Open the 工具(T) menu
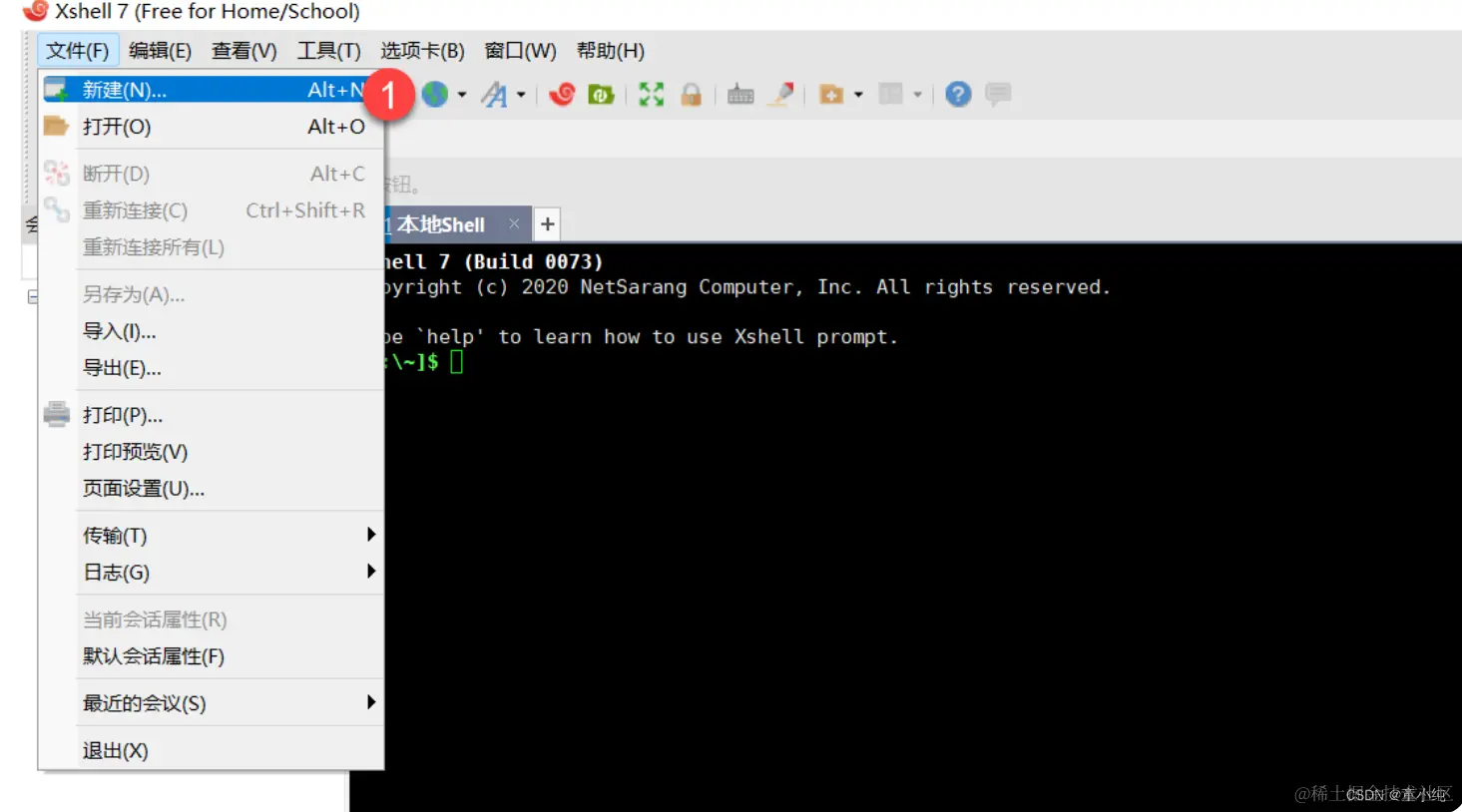Screen dimensions: 1462x812 (x=329, y=51)
